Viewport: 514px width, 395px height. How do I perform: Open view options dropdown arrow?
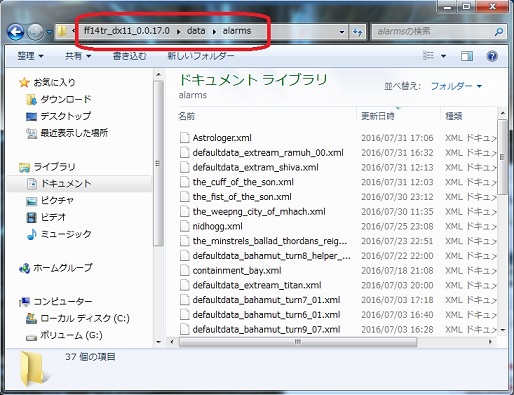pyautogui.click(x=443, y=56)
